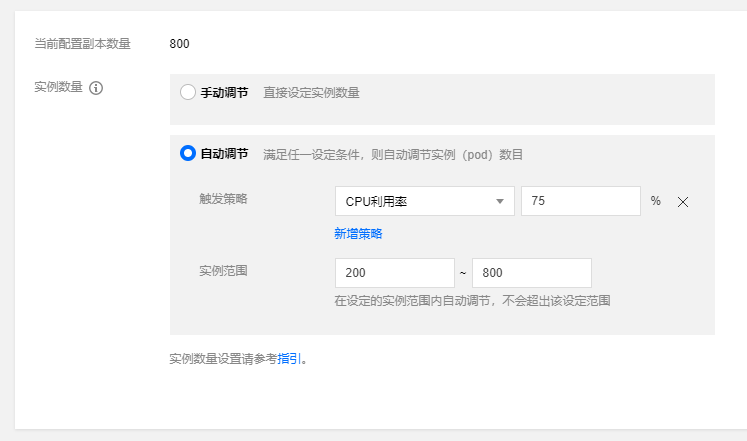The height and width of the screenshot is (441, 747).
Task: Click the current replica count value 800
Action: tap(180, 44)
